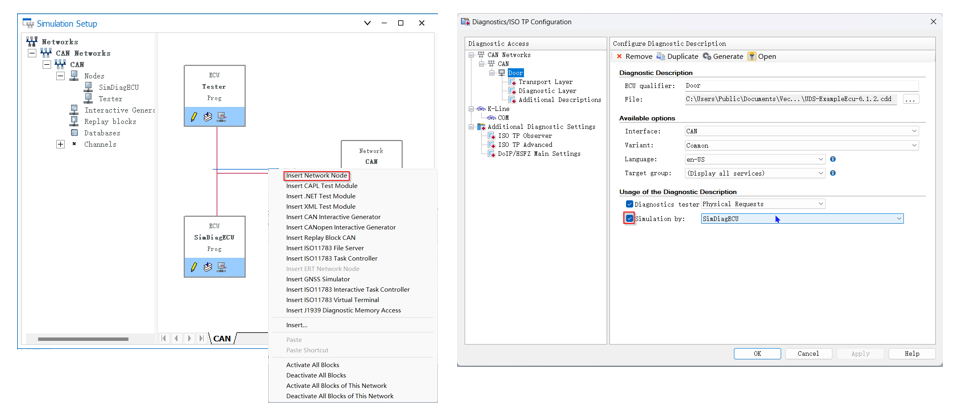
Task: Choose Insert Network Node from context menu
Action: pyautogui.click(x=317, y=176)
